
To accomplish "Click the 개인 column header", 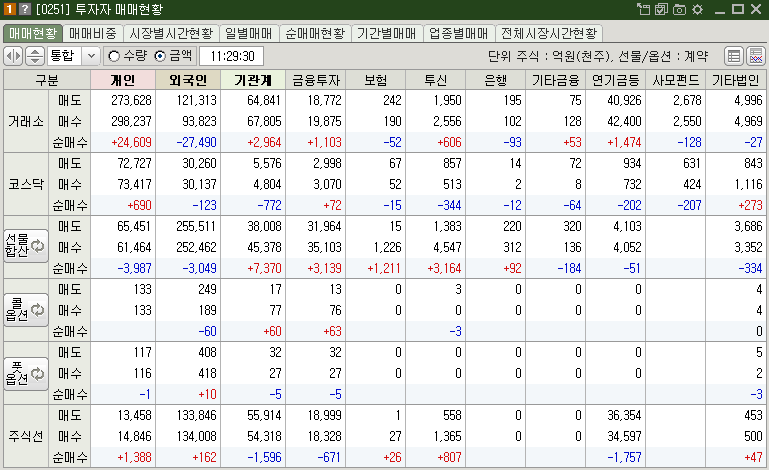I will (123, 80).
